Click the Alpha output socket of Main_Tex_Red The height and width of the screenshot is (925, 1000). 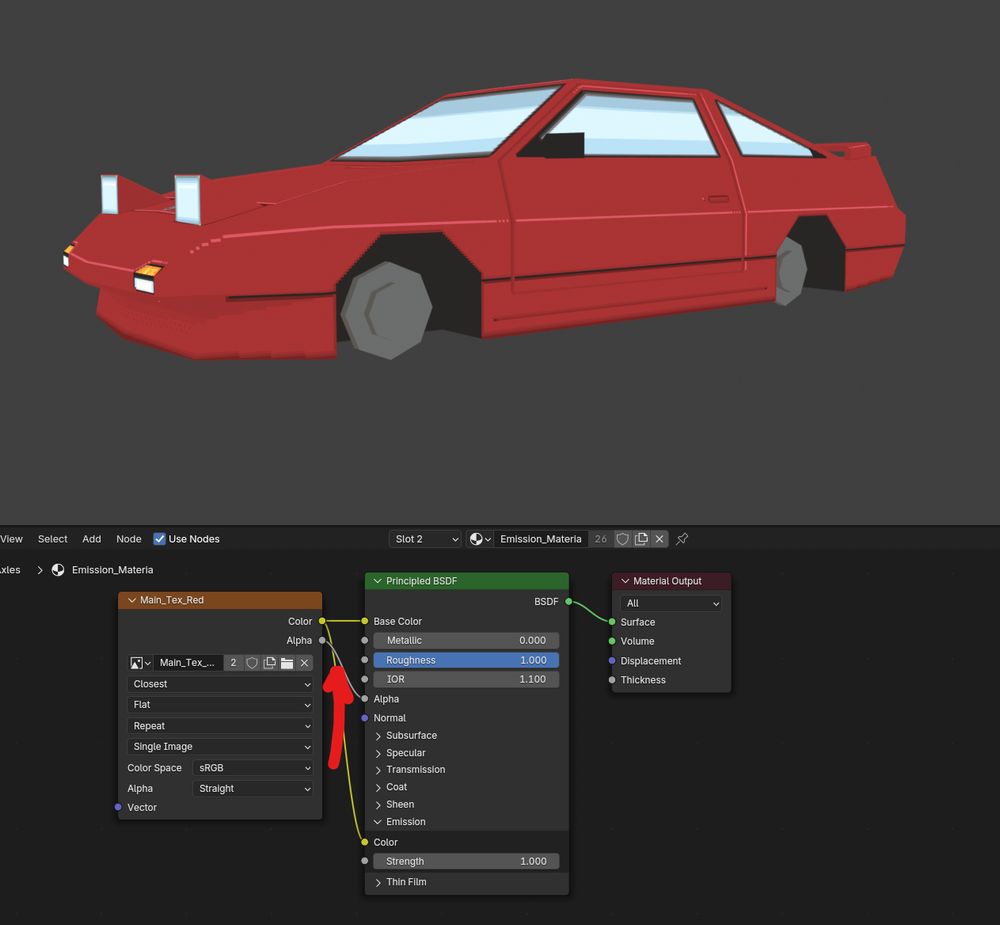pos(322,640)
